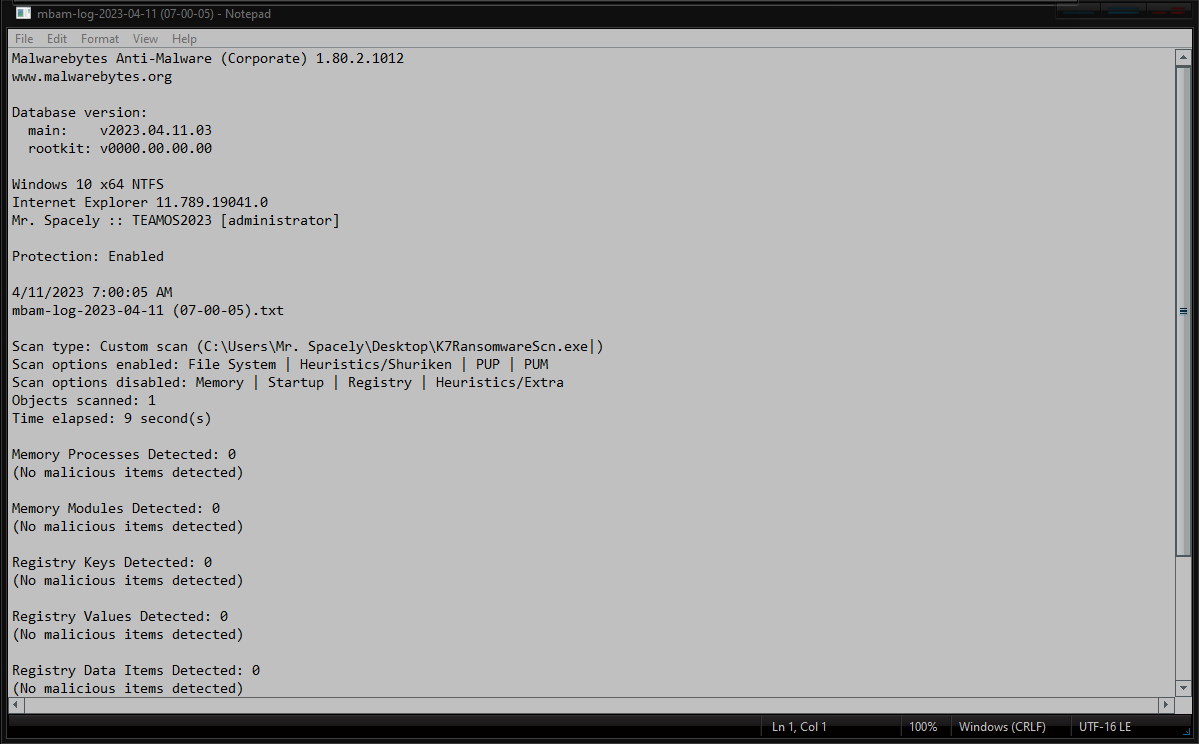Click the vertical scrollbar thumb

(1183, 311)
